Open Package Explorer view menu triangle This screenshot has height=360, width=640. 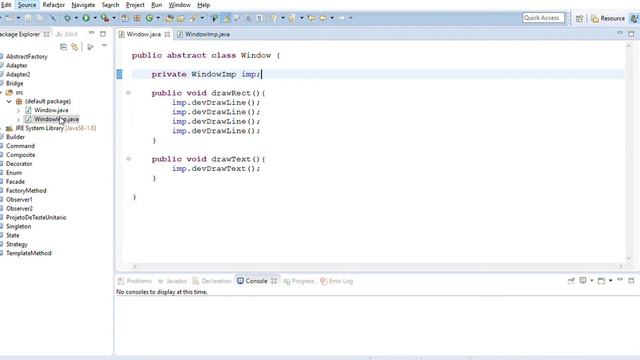click(104, 46)
